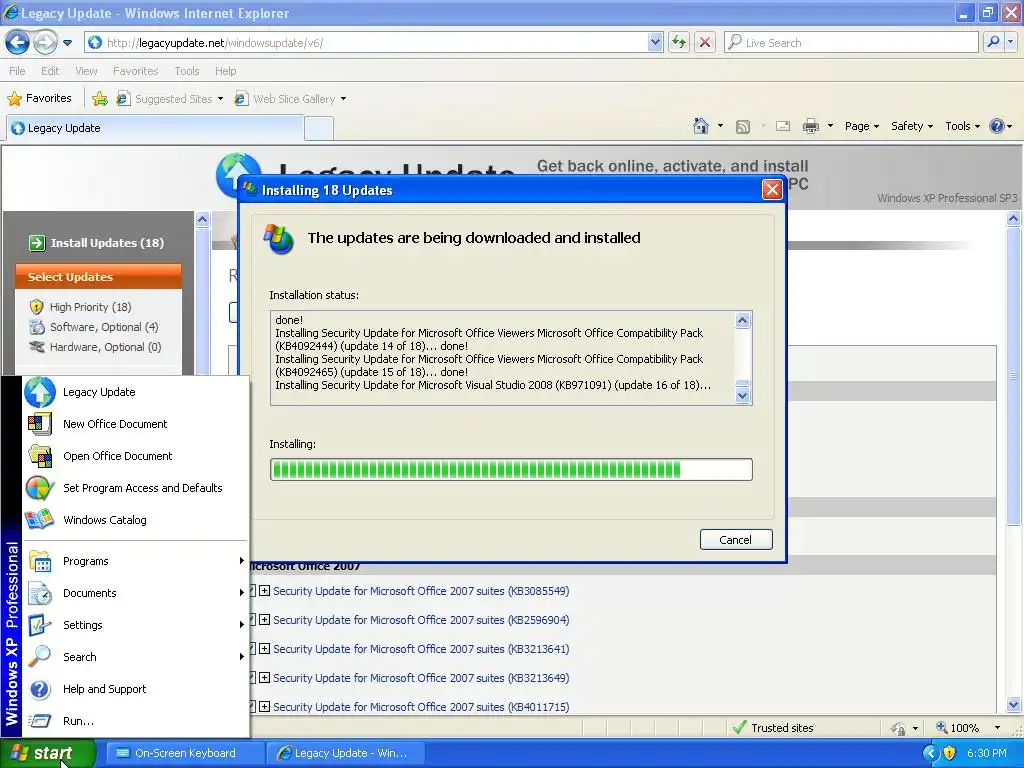Image resolution: width=1024 pixels, height=768 pixels.
Task: Open the Safety dropdown menu
Action: [912, 126]
